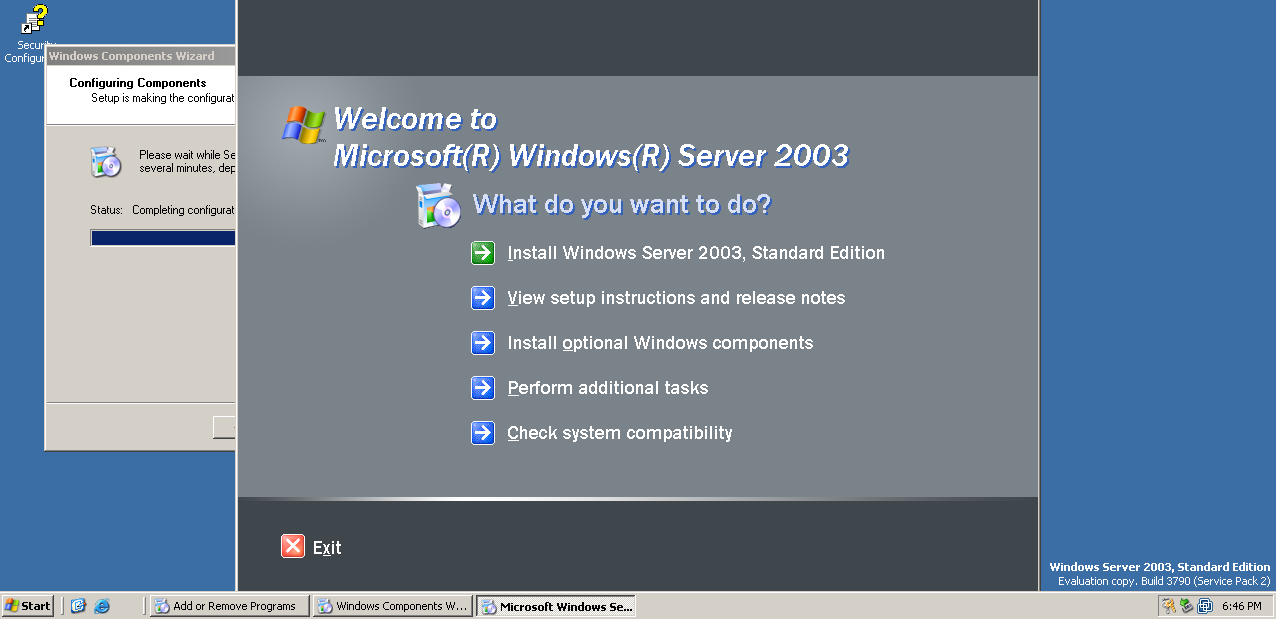Click the What do you want to do? heading
The image size is (1276, 619).
click(x=622, y=205)
